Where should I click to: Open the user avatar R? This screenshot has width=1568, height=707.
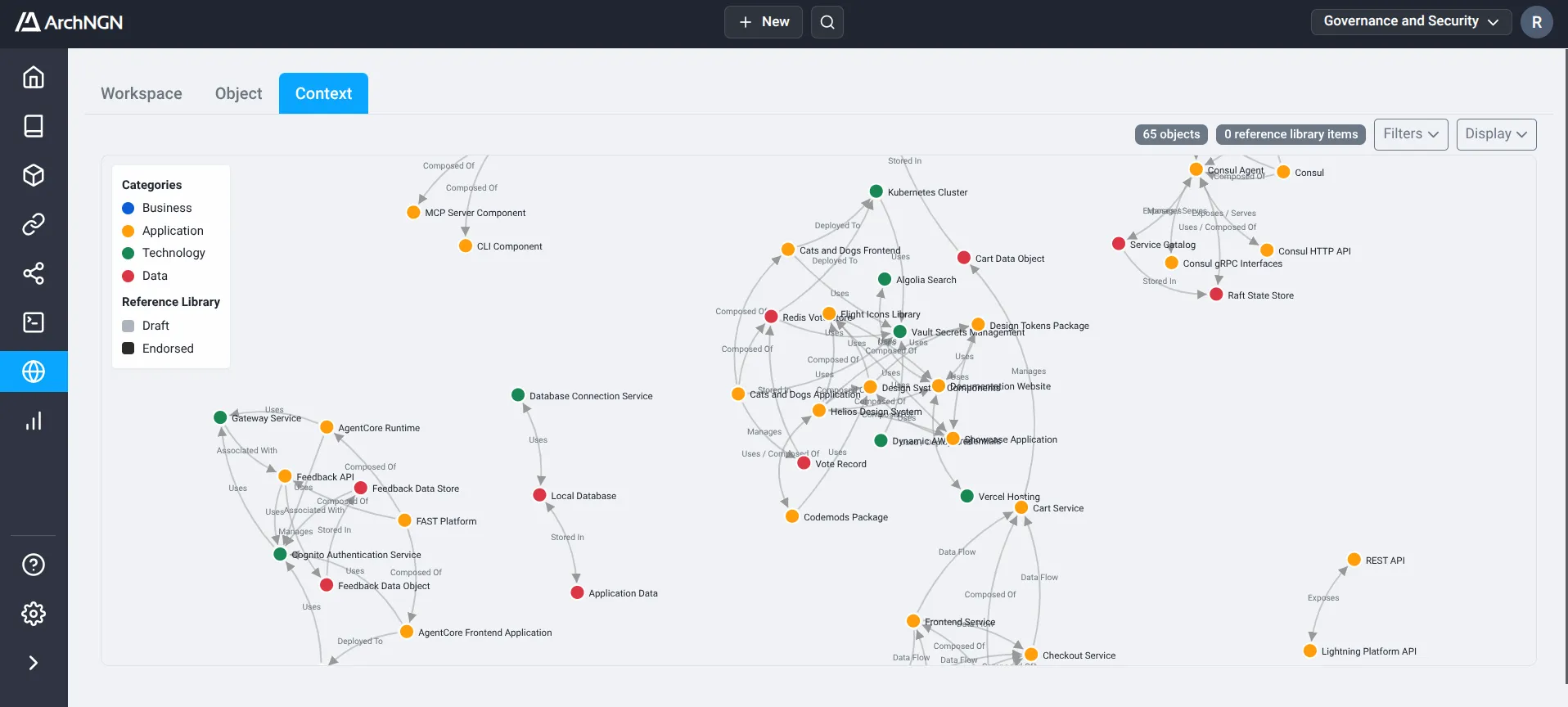tap(1537, 22)
